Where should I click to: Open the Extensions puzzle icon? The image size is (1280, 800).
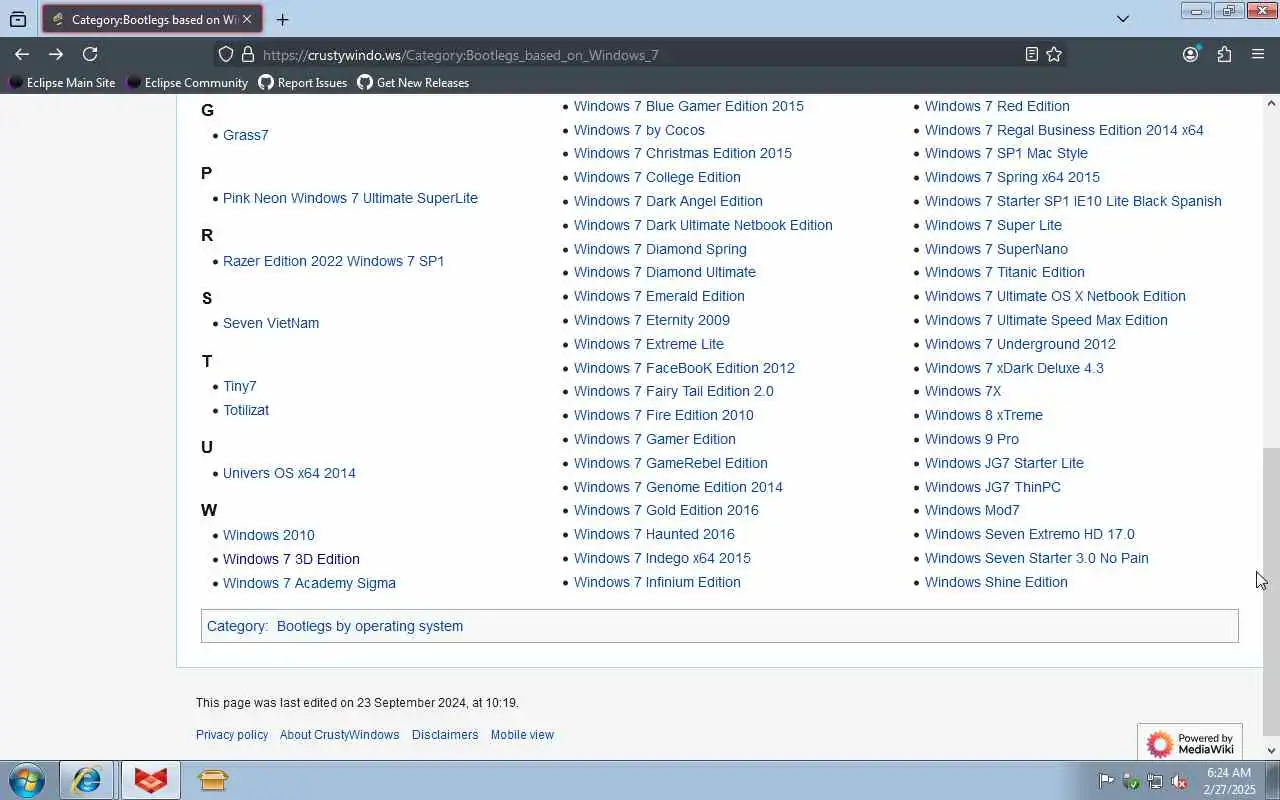pyautogui.click(x=1224, y=54)
